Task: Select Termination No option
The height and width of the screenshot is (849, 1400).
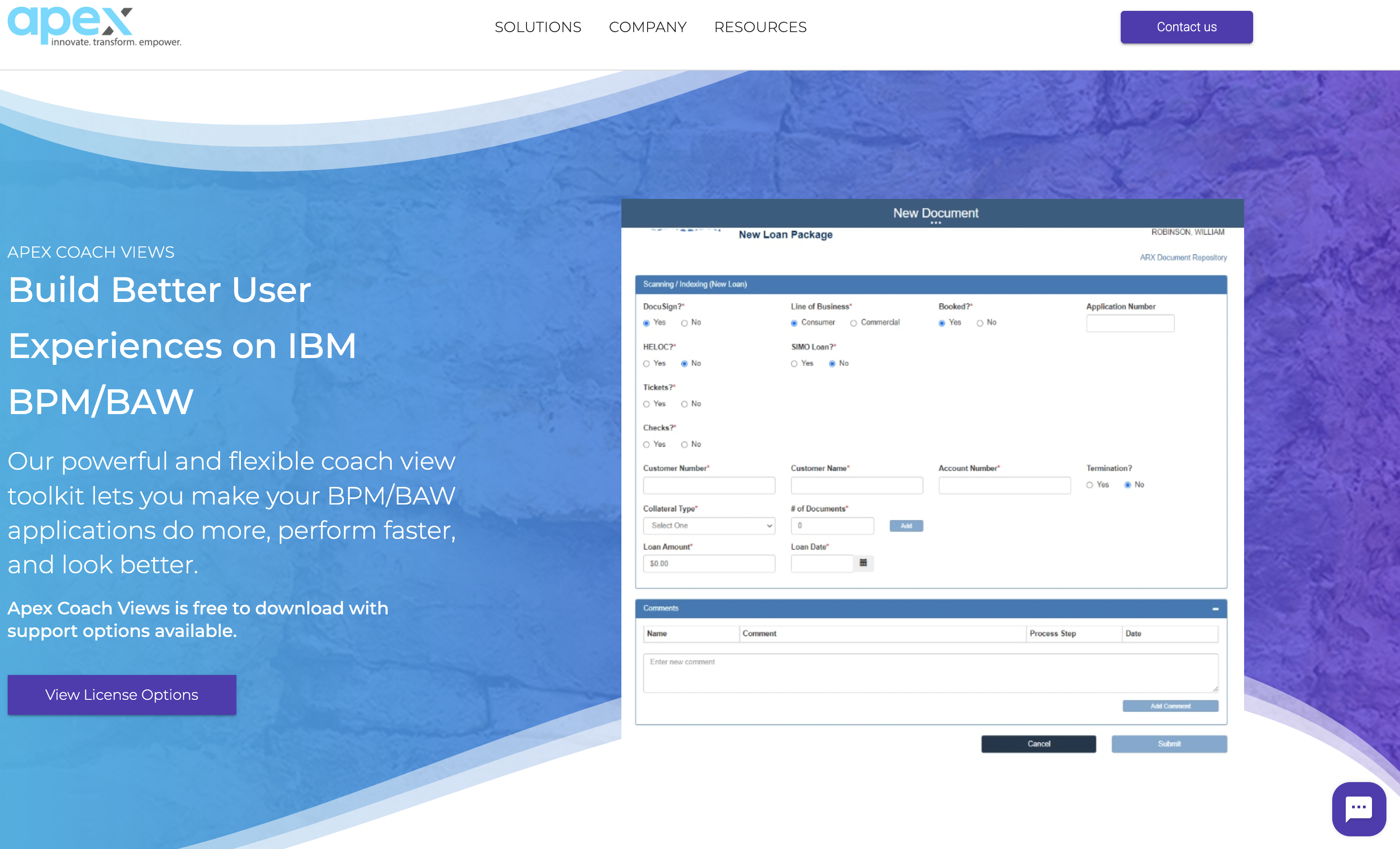Action: (x=1128, y=485)
